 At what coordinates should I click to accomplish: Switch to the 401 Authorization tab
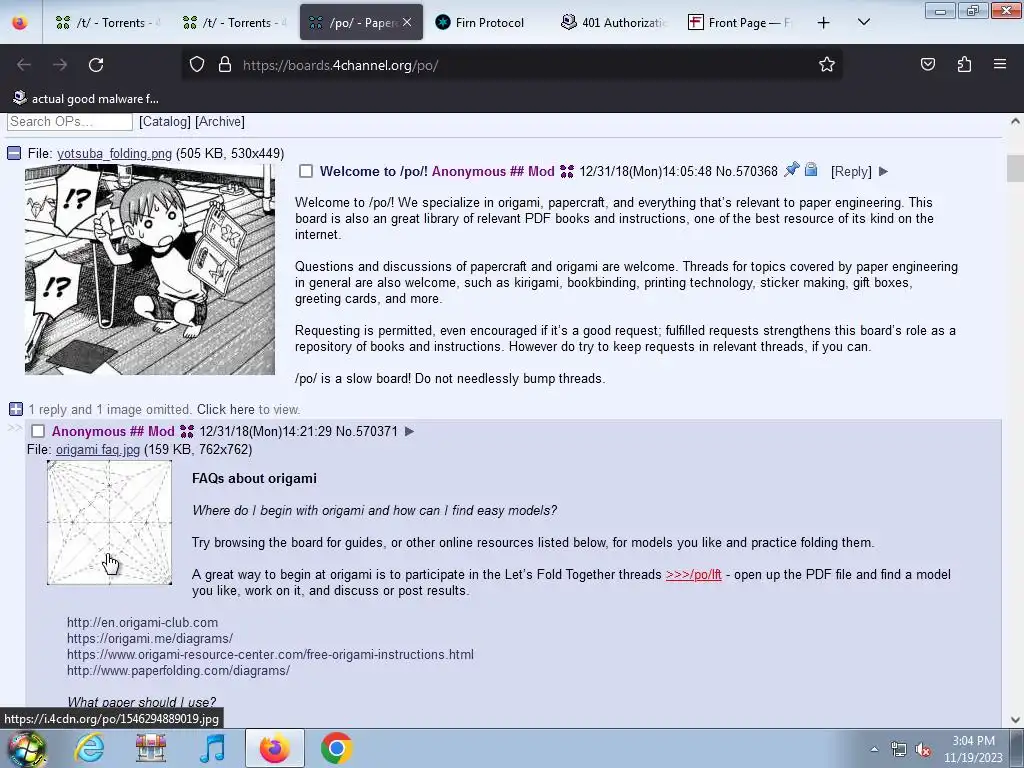(x=614, y=22)
